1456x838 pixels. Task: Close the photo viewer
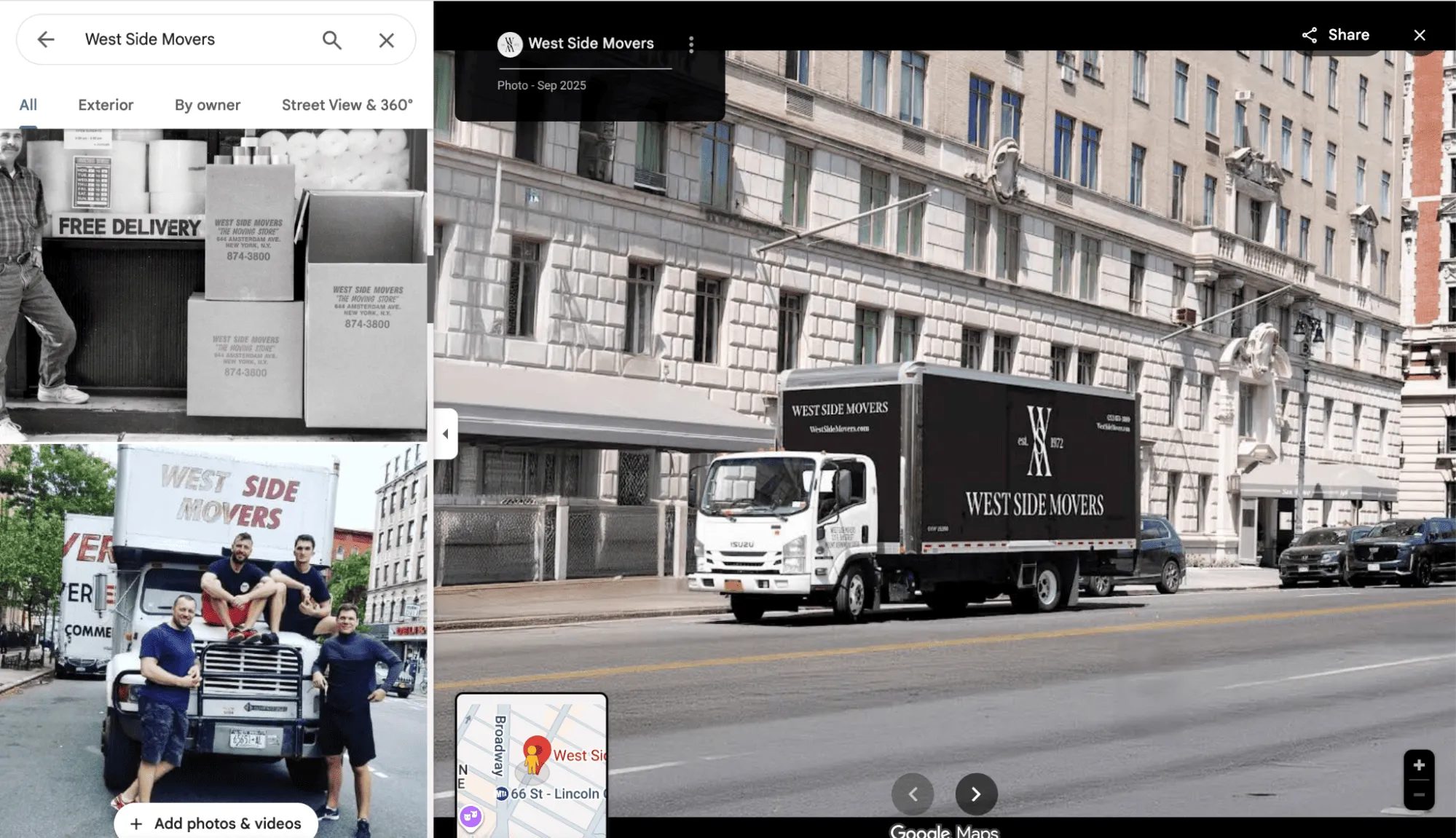1419,34
